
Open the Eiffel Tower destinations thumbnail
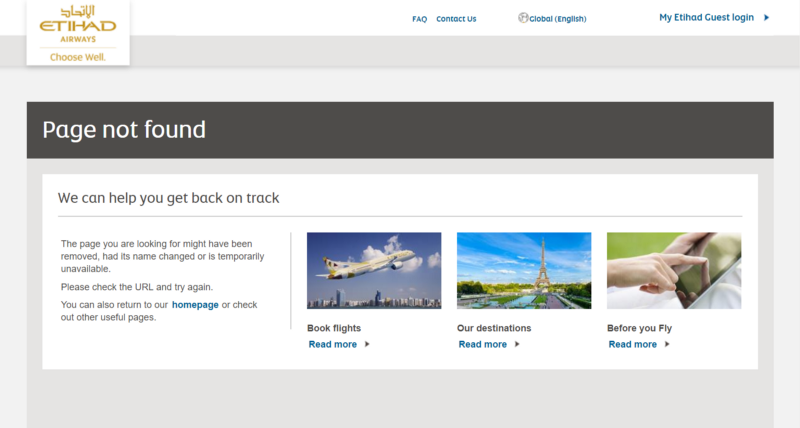(524, 270)
